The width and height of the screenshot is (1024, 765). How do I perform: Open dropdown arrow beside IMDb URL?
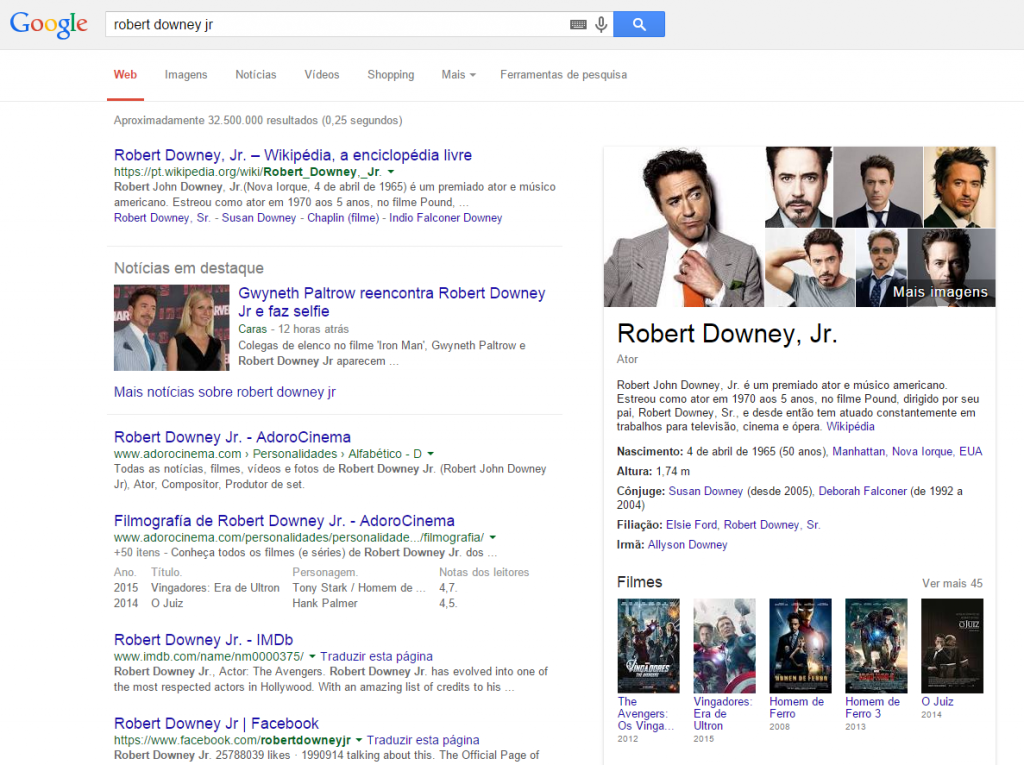312,657
